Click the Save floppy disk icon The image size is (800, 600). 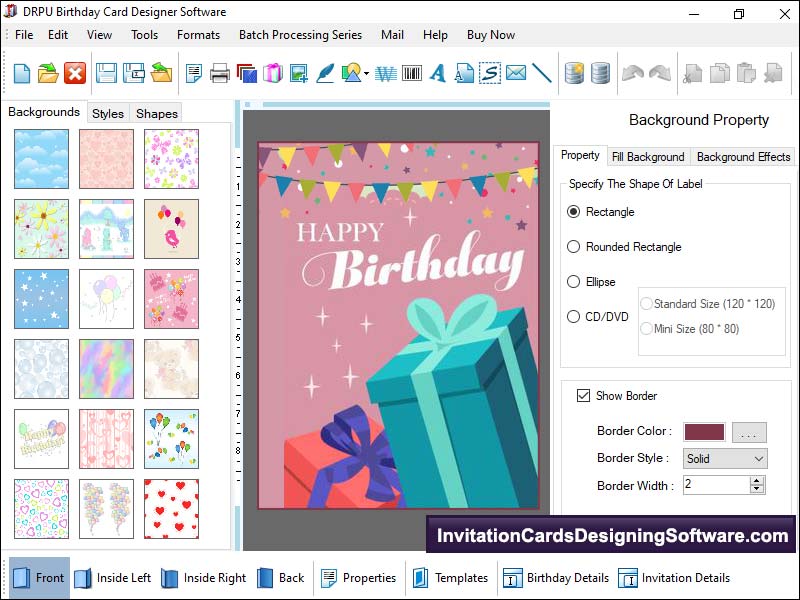[106, 73]
